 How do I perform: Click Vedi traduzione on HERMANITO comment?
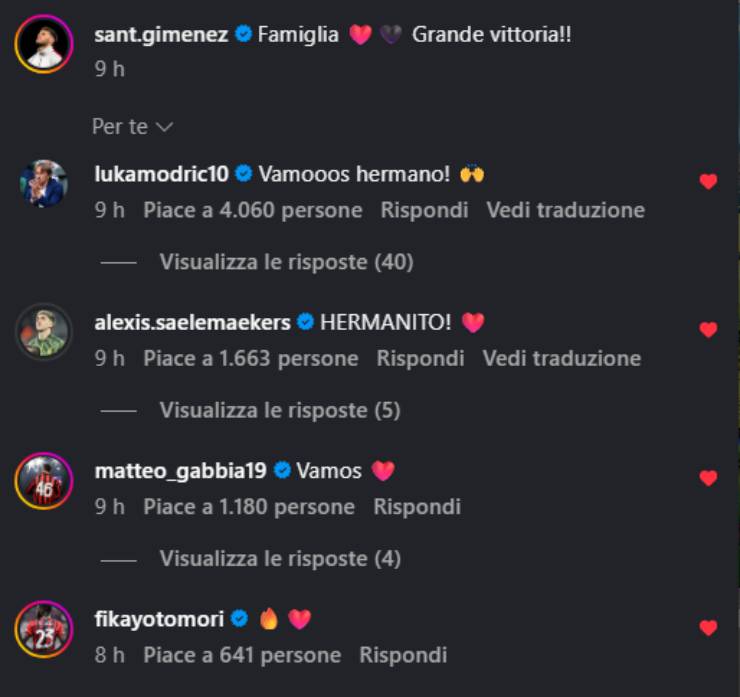[562, 358]
